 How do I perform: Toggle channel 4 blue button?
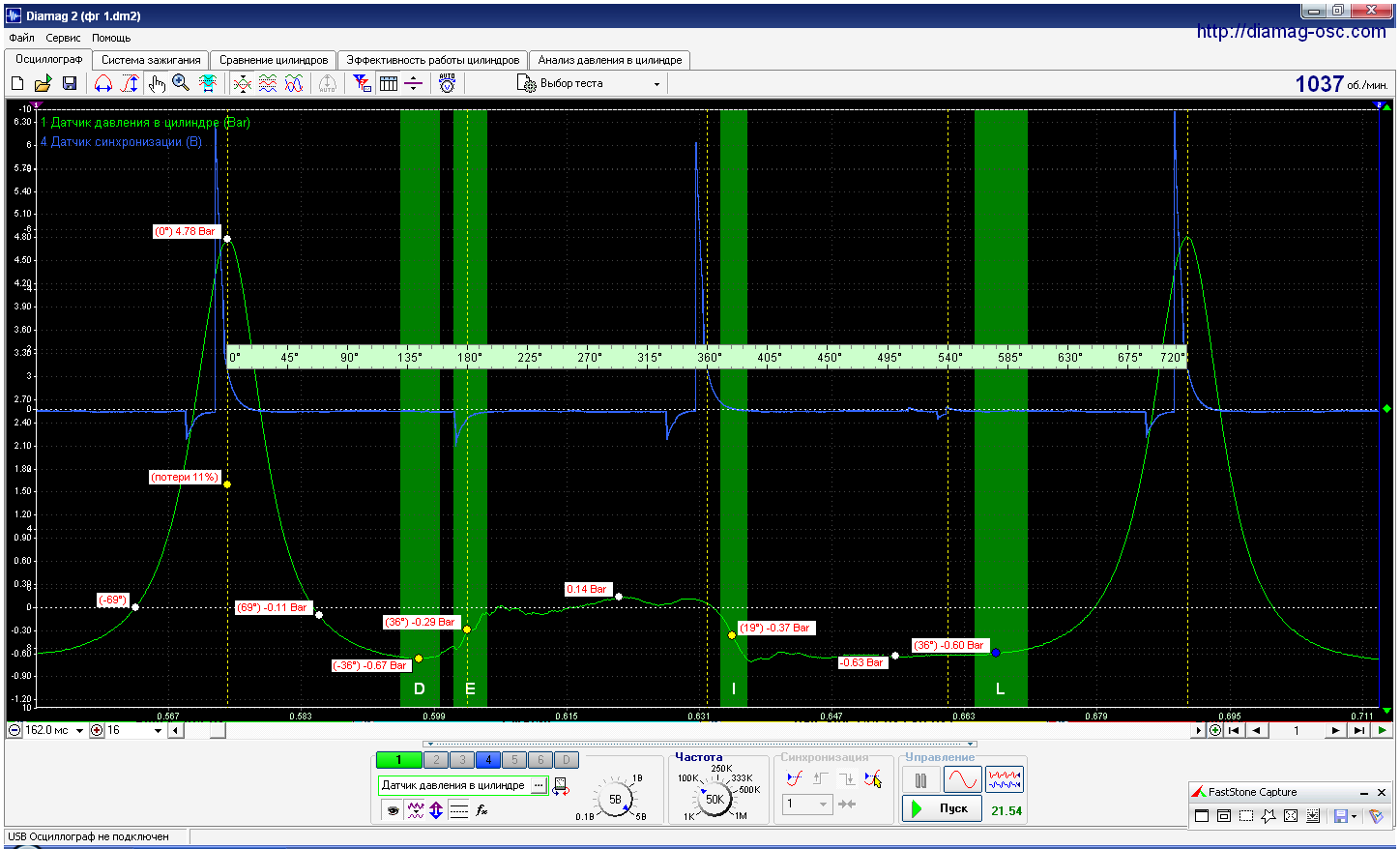click(x=488, y=759)
